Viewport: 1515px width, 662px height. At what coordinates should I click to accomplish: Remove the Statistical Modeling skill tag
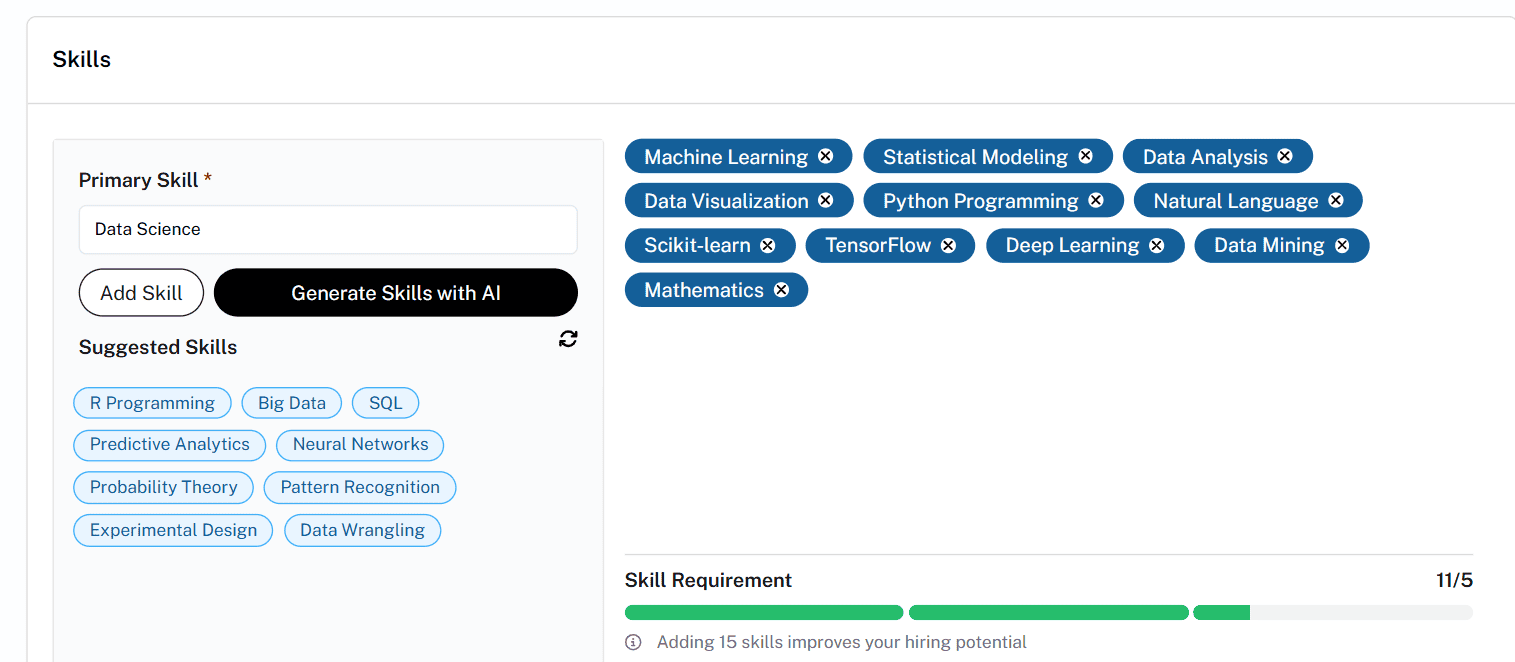(x=1085, y=156)
